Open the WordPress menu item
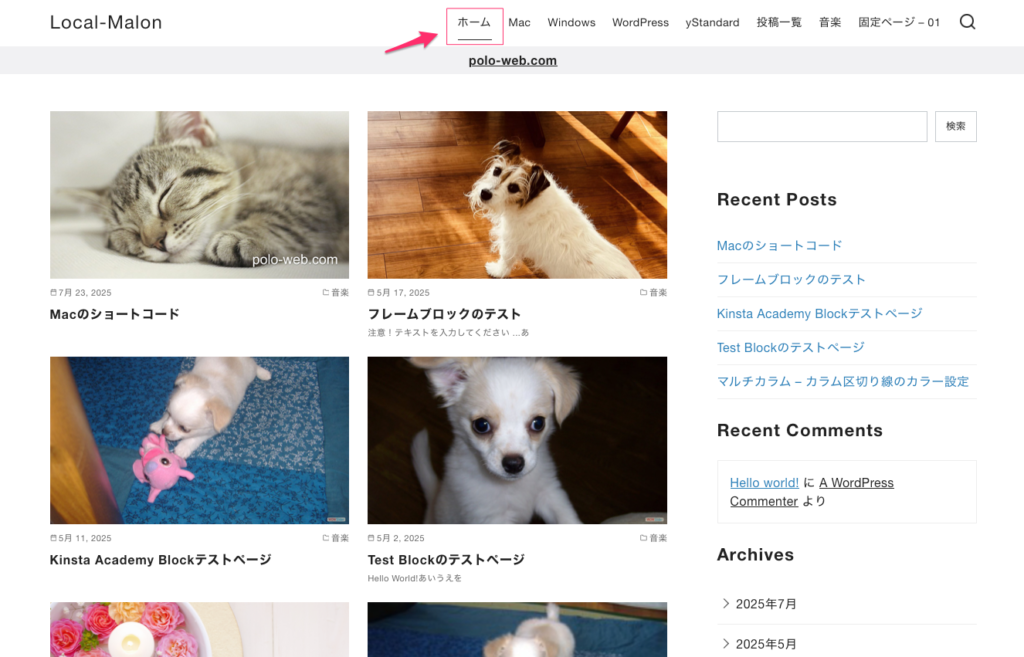 [640, 22]
